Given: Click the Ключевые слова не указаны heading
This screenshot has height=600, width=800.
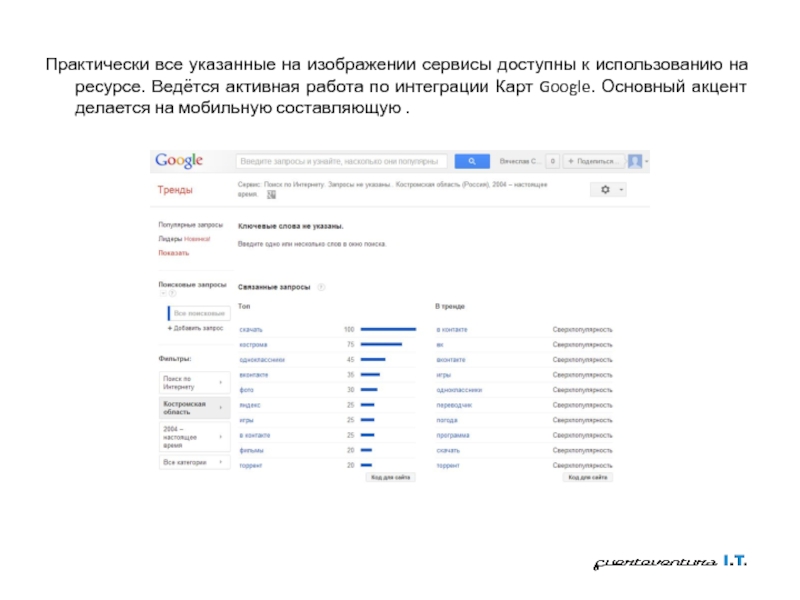Looking at the screenshot, I should click(x=290, y=226).
